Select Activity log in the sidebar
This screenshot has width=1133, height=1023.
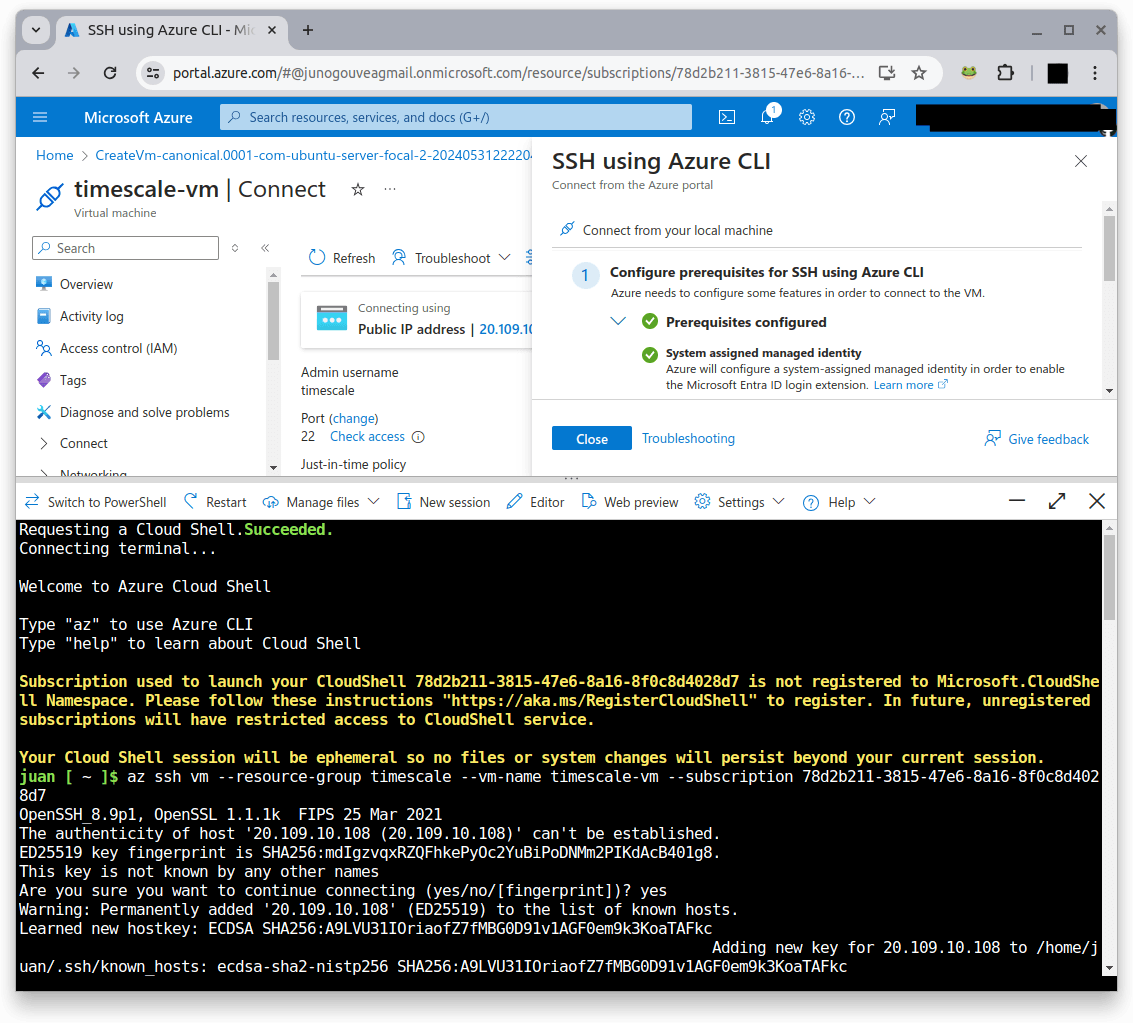coord(91,316)
